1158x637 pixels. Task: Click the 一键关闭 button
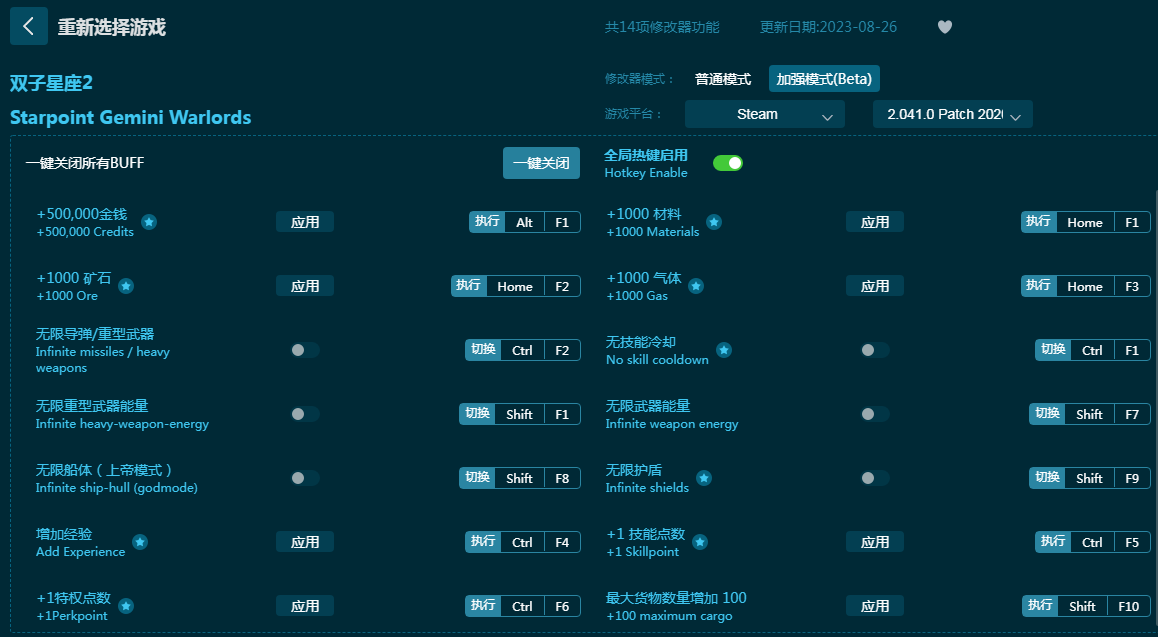[x=541, y=163]
